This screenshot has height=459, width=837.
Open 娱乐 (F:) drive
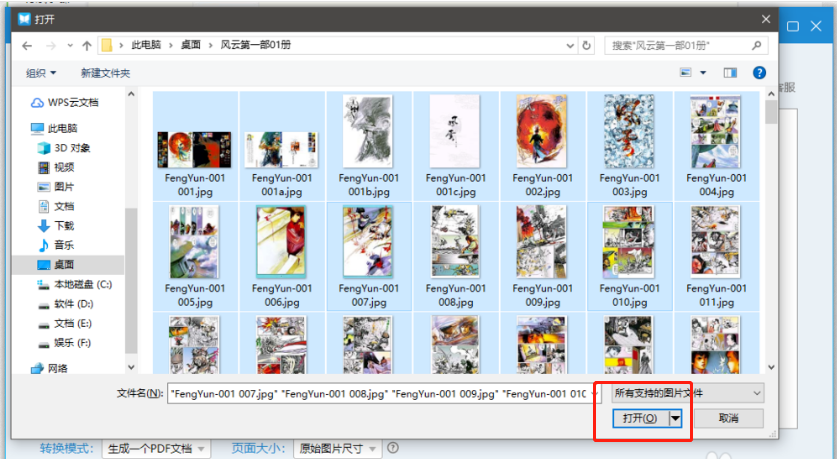65,343
